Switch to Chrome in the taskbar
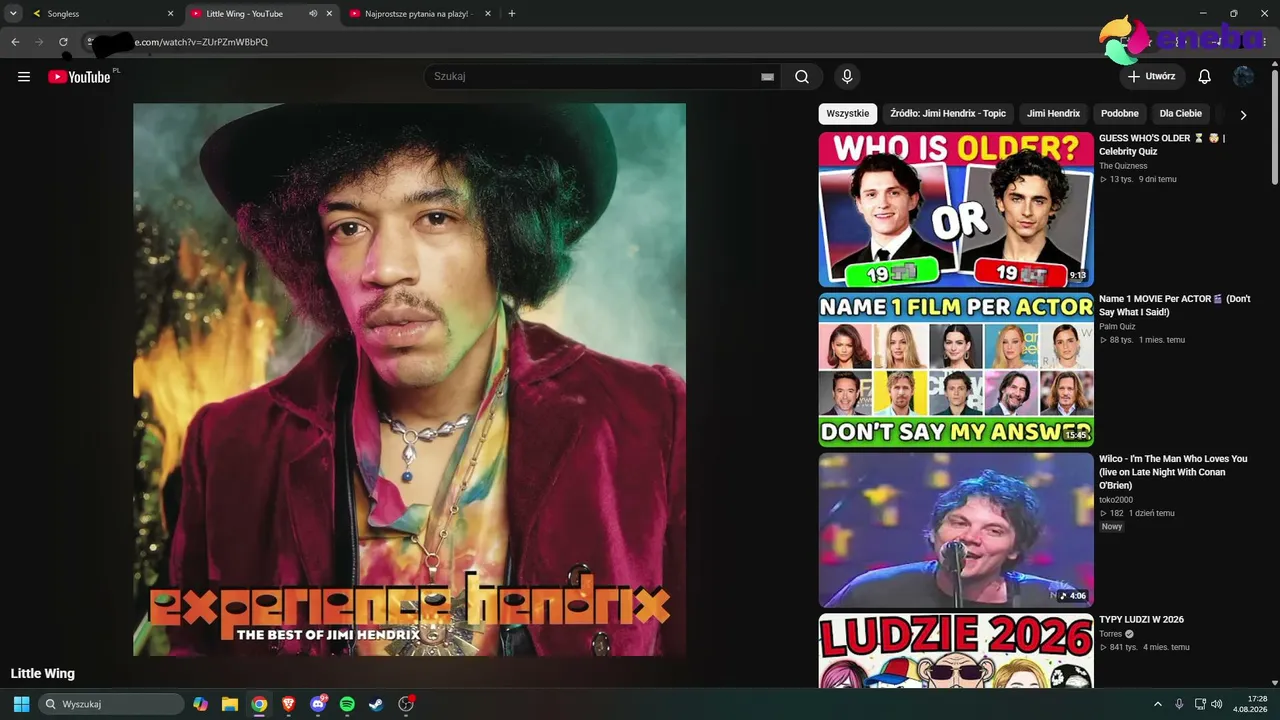This screenshot has width=1280, height=720. pos(259,704)
